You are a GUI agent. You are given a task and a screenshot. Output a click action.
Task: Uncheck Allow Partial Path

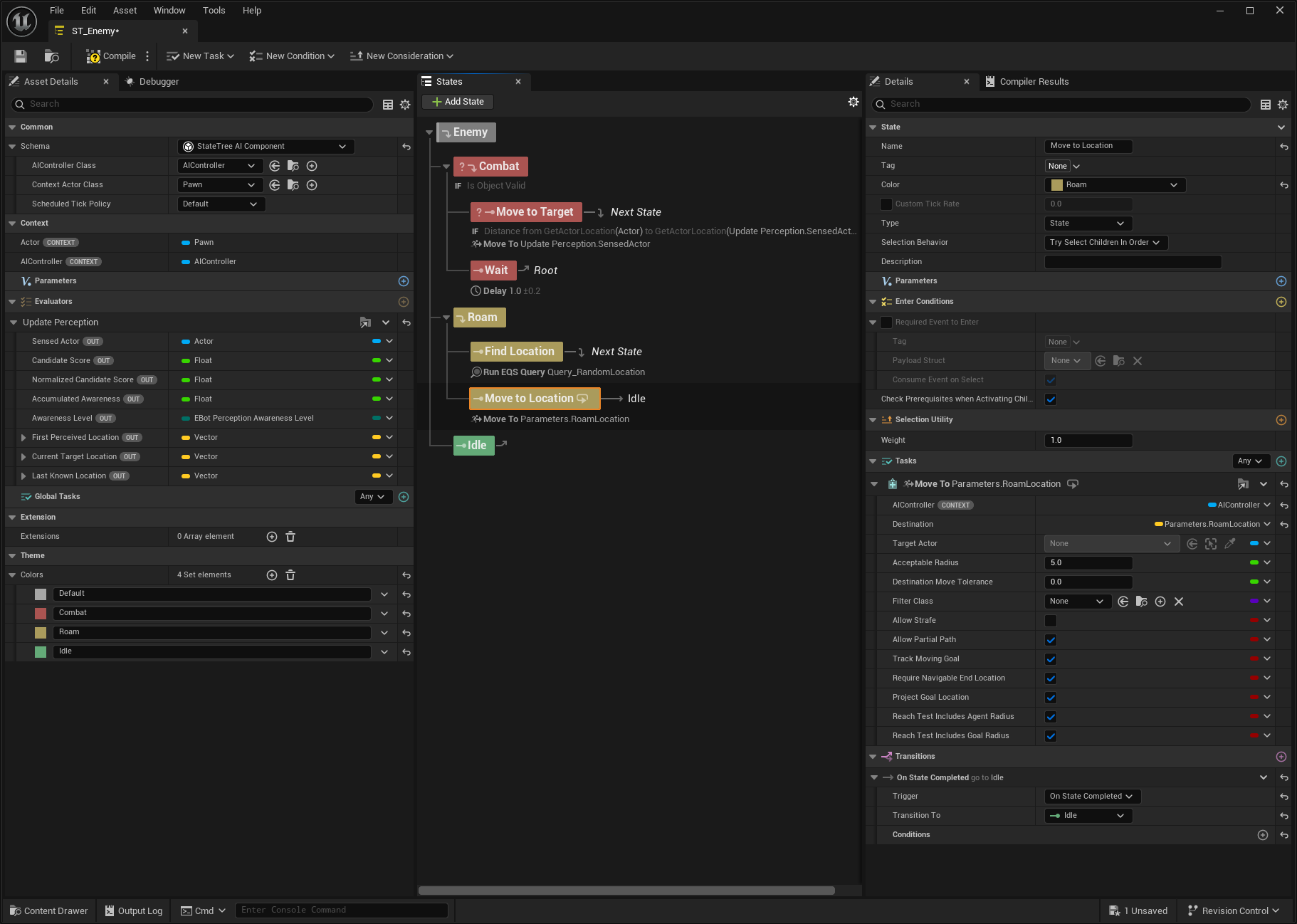click(1051, 640)
